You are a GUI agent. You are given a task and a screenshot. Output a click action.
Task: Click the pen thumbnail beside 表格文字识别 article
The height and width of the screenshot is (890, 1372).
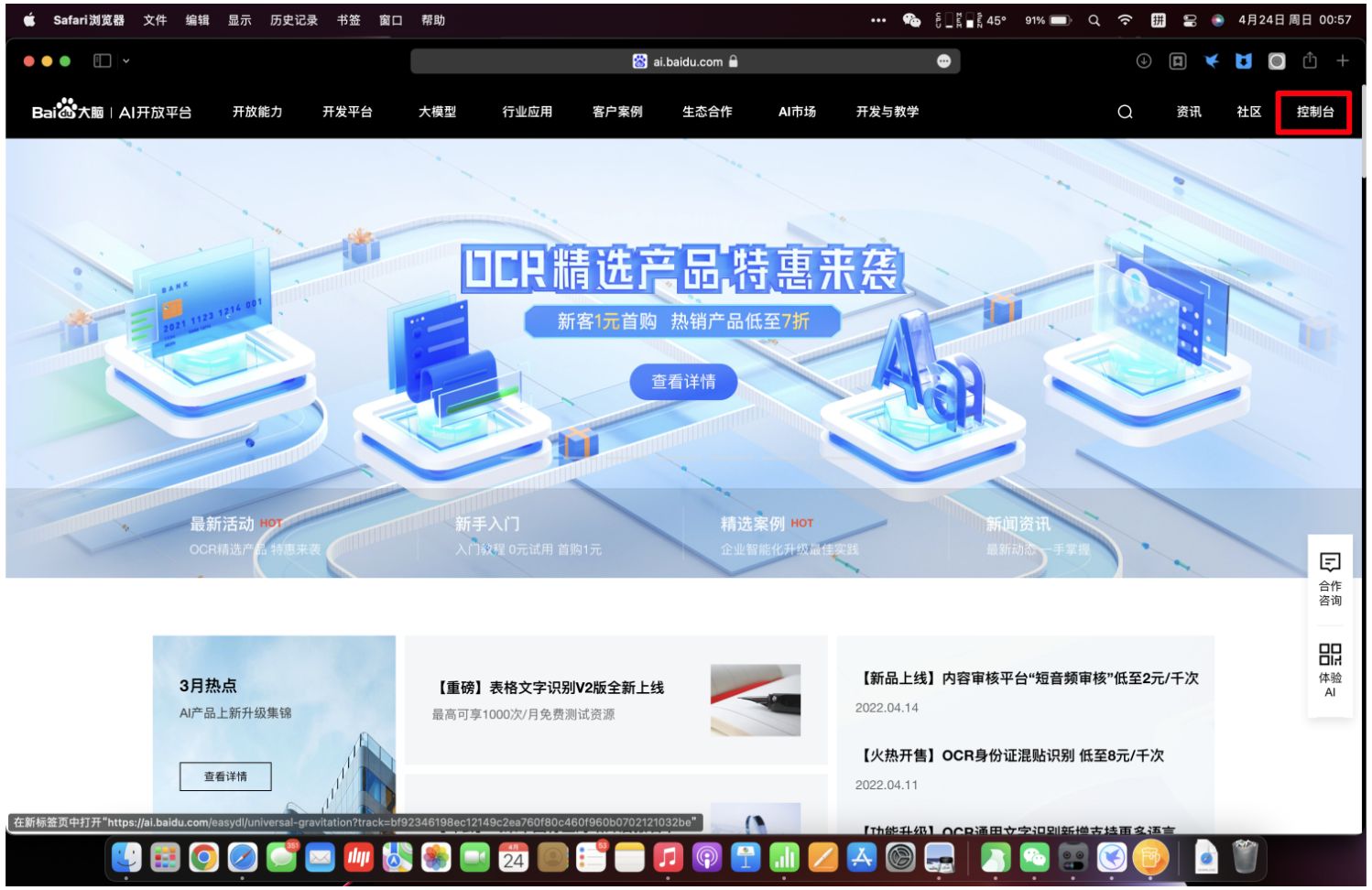(x=756, y=700)
